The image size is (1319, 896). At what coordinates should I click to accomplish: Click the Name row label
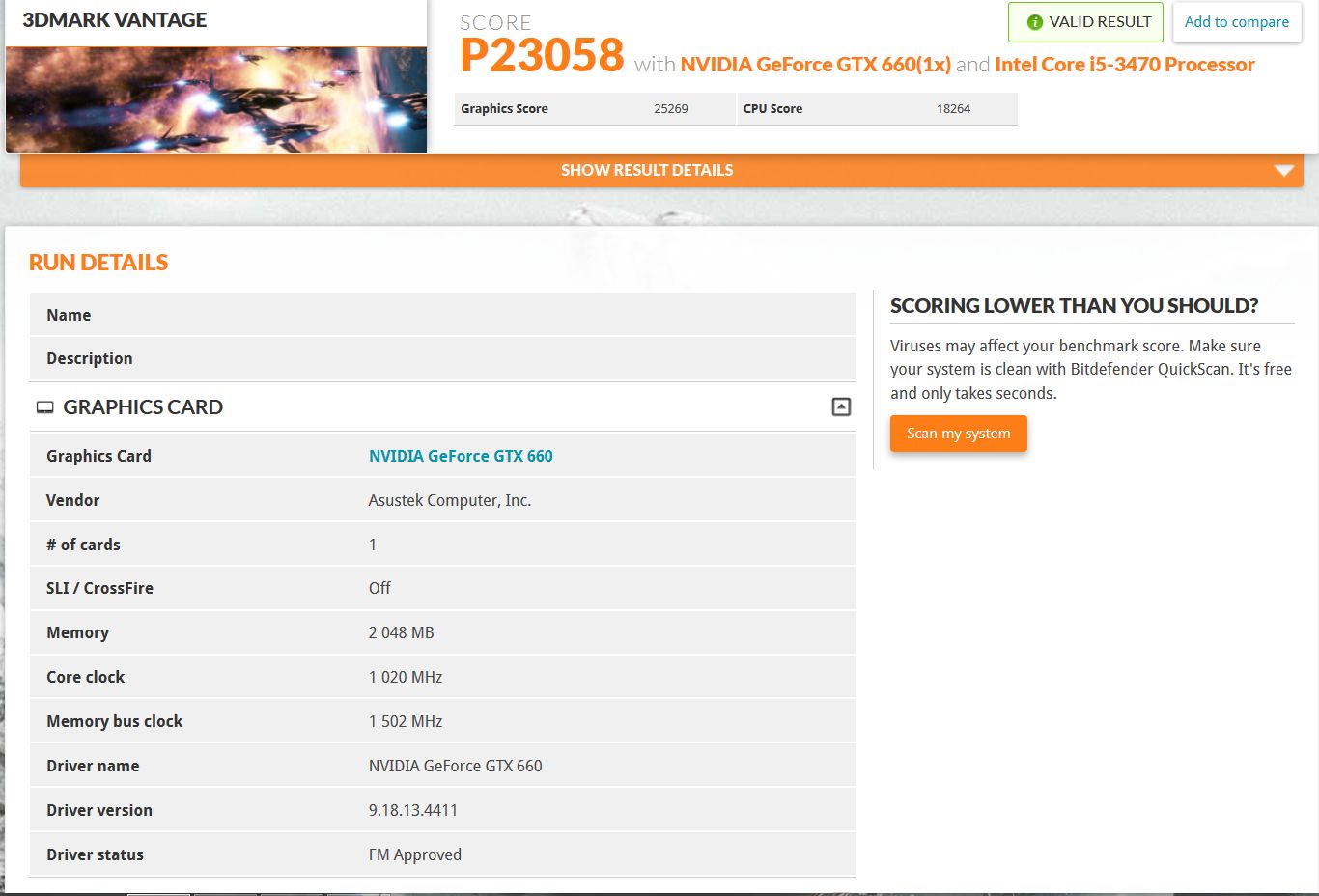click(69, 315)
